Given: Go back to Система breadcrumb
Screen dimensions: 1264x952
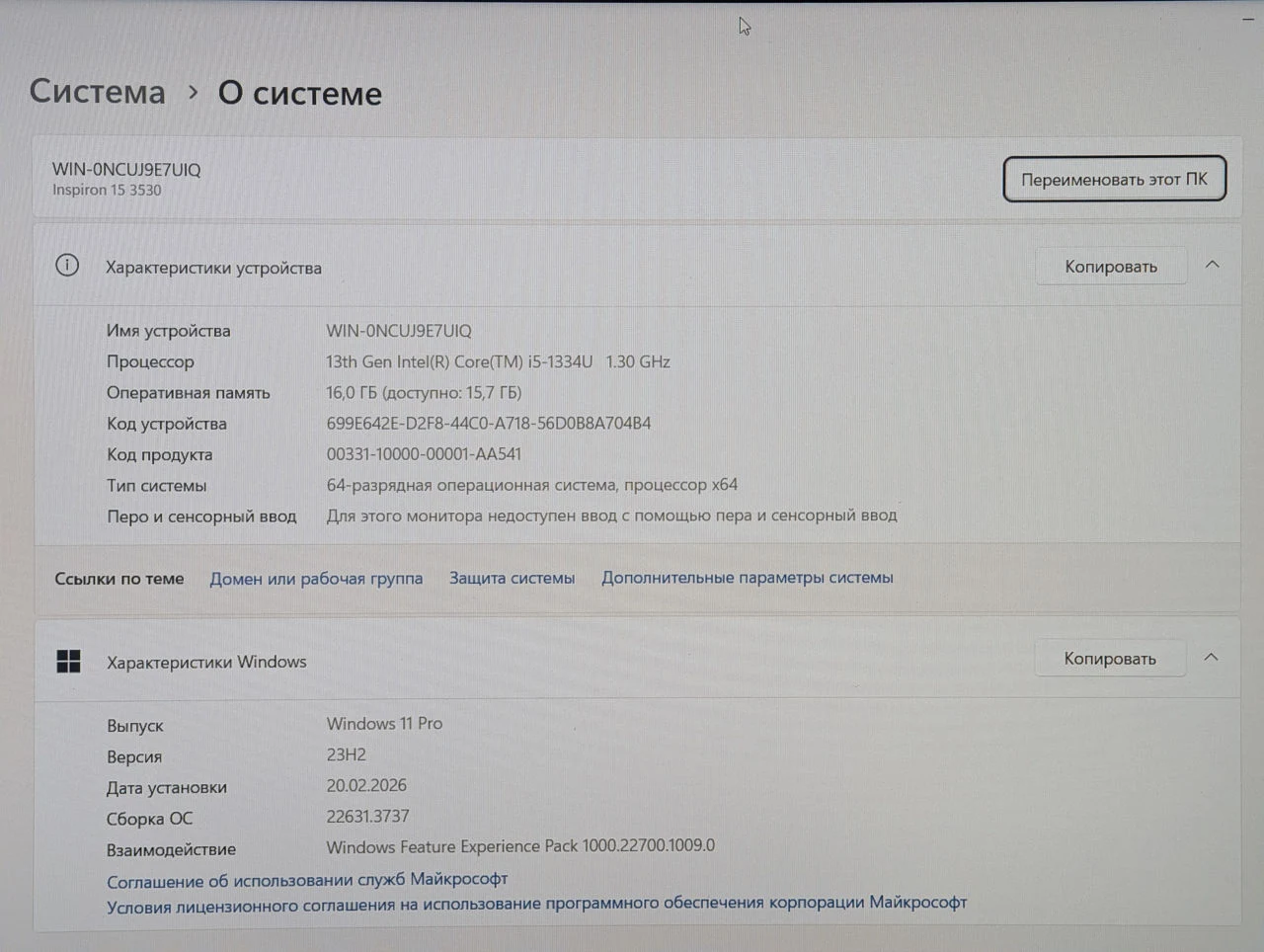Looking at the screenshot, I should coord(98,91).
